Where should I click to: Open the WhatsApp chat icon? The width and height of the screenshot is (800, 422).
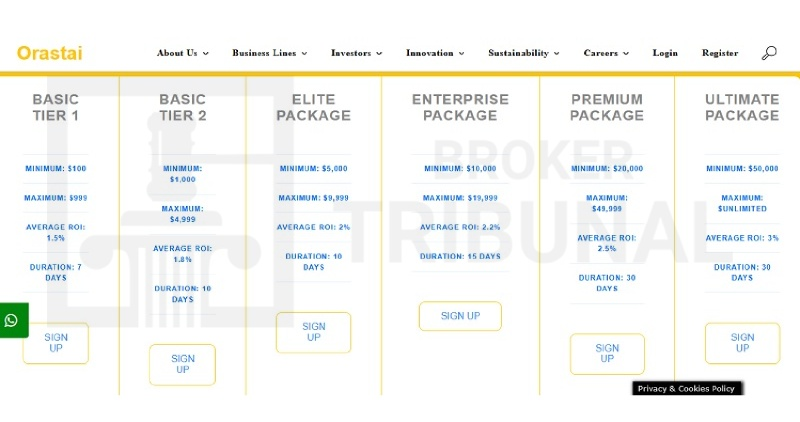[x=12, y=321]
